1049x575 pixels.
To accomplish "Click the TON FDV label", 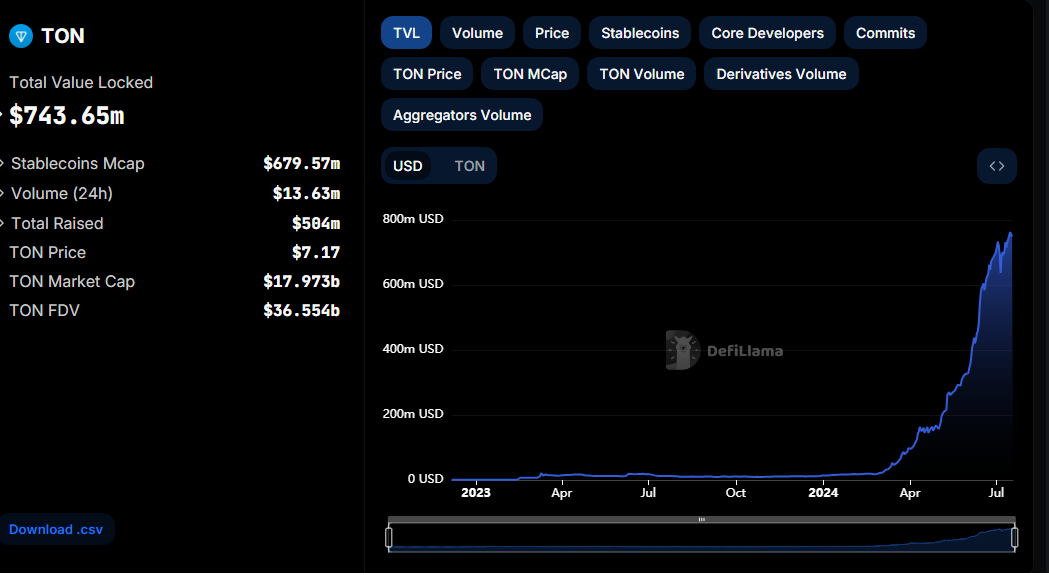I will [x=44, y=311].
